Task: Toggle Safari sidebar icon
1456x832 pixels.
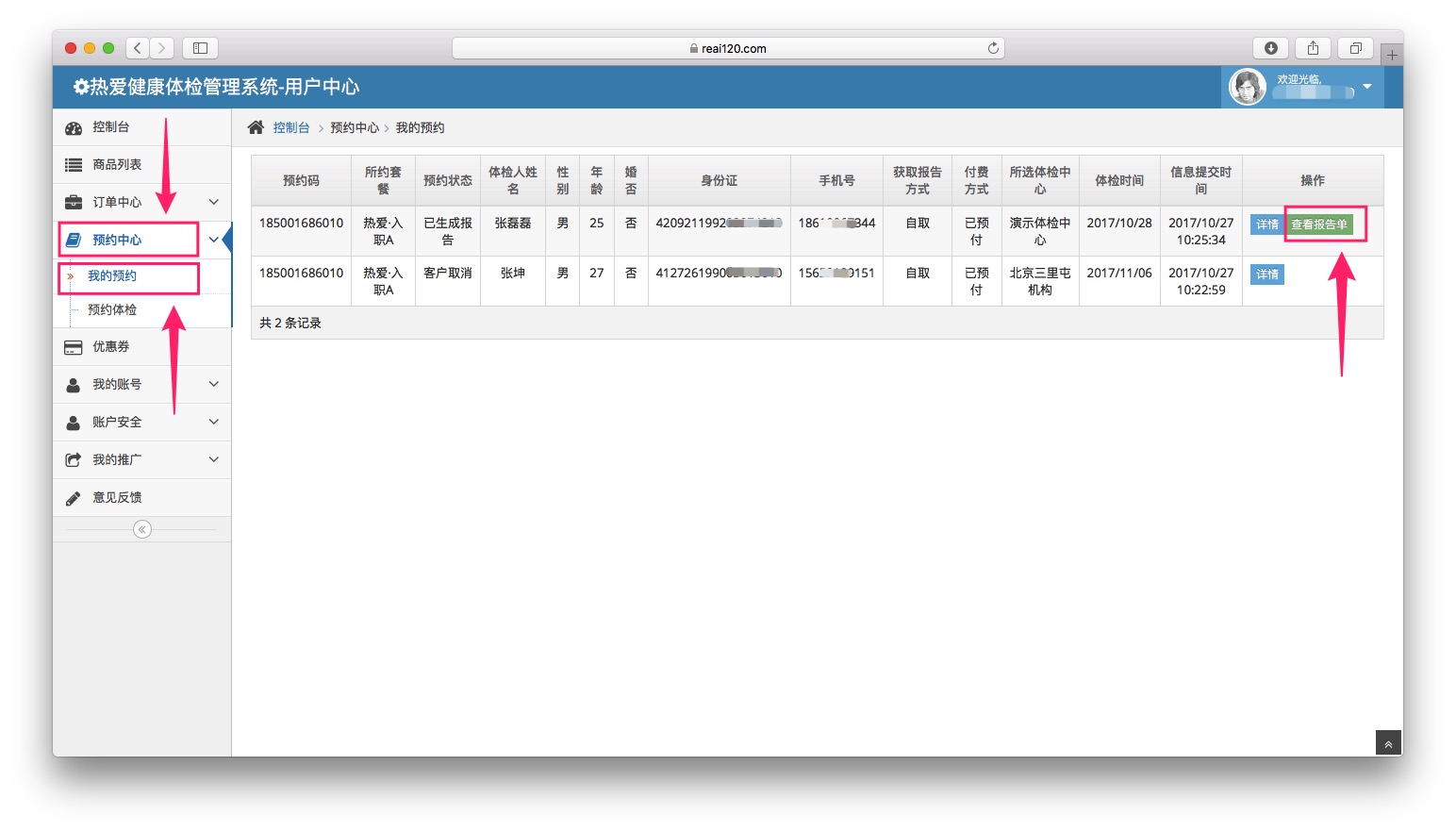Action: tap(200, 48)
